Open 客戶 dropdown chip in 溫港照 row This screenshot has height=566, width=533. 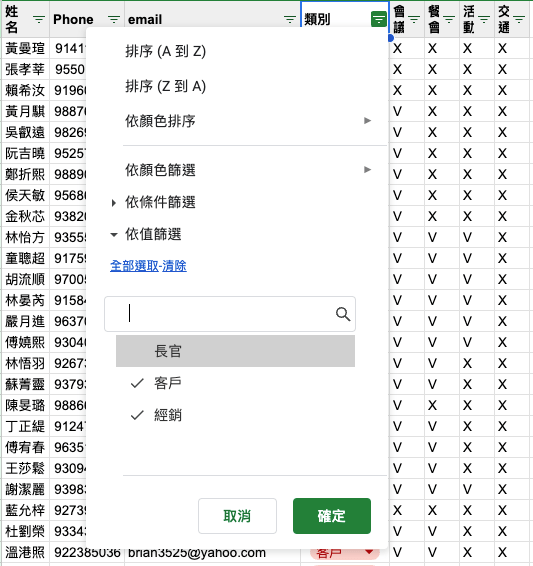click(345, 552)
